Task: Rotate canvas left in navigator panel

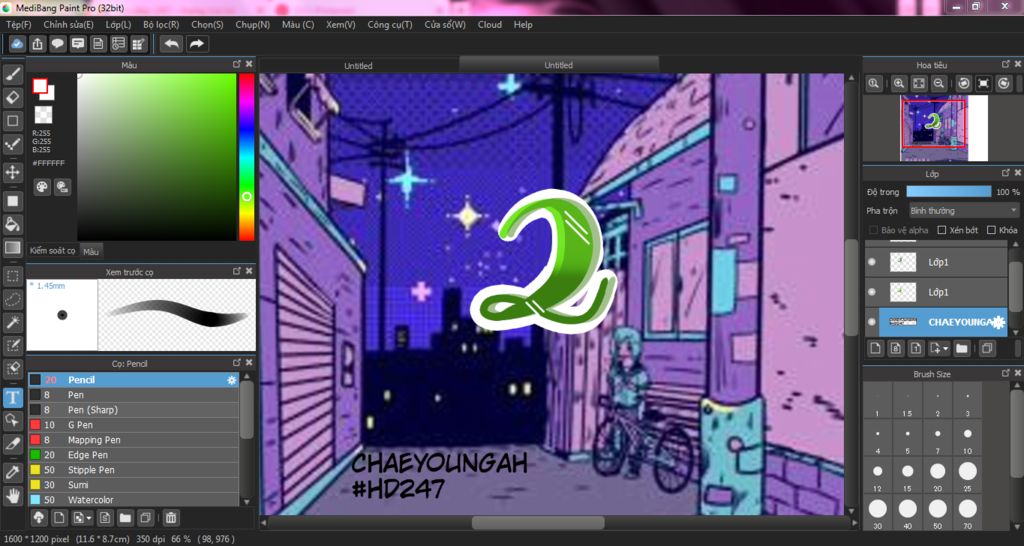Action: 963,84
